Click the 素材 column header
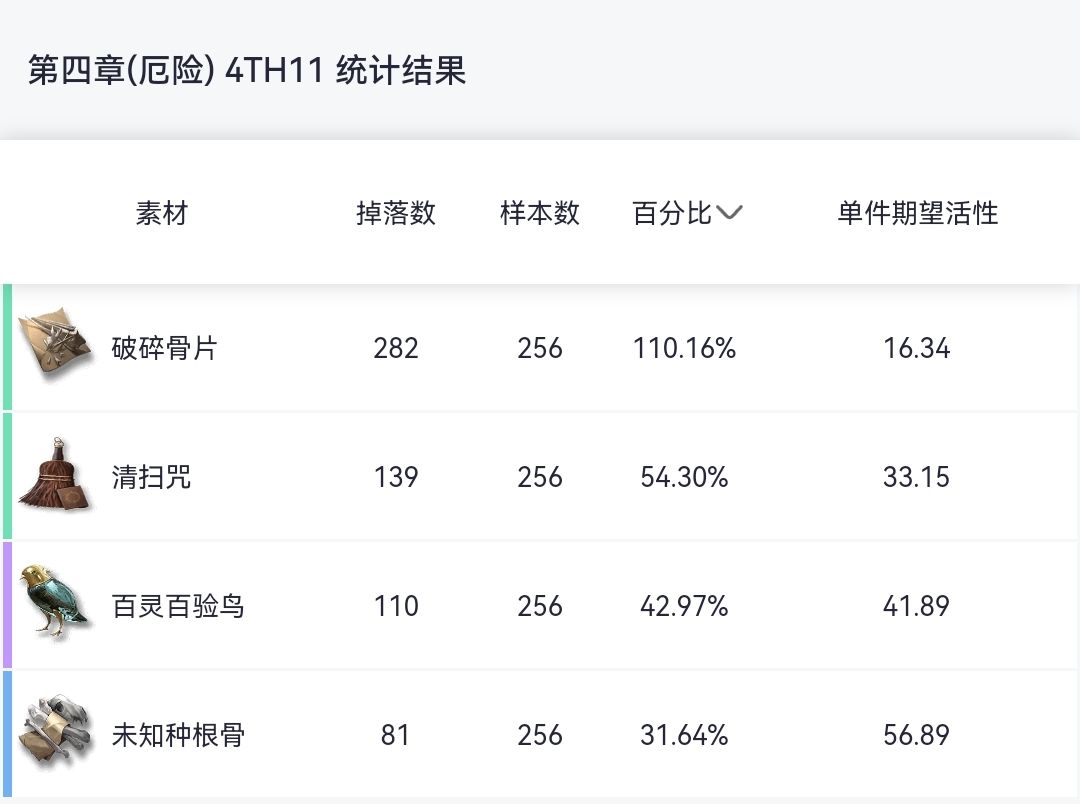The image size is (1080, 804). pyautogui.click(x=162, y=213)
